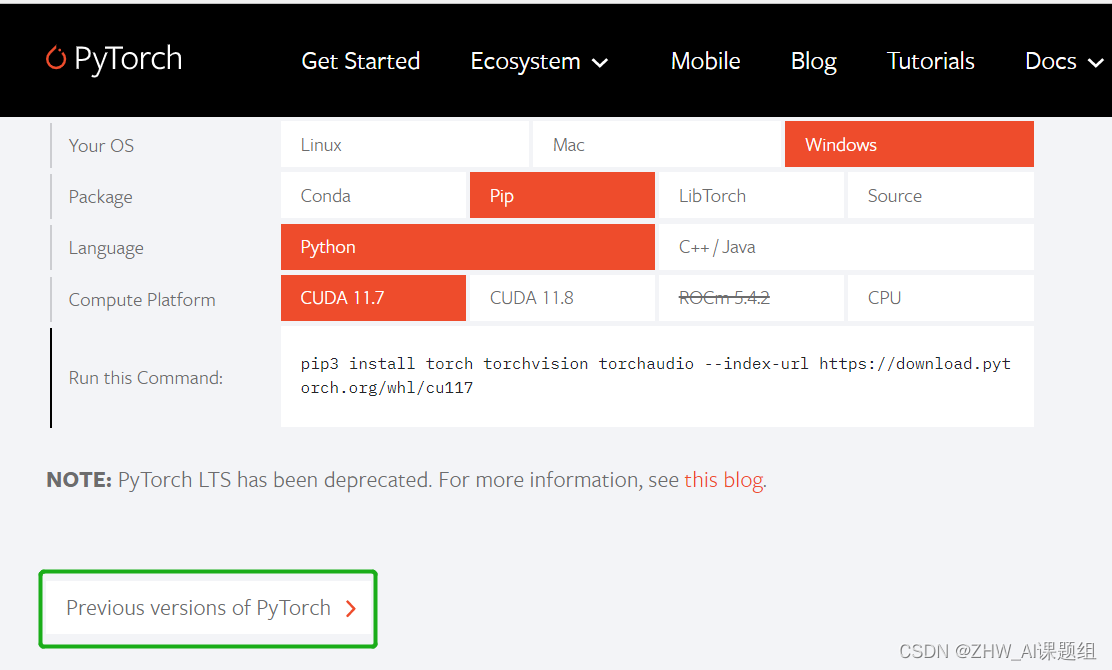
Task: Click the 'Compute Platform' row label
Action: coord(142,300)
